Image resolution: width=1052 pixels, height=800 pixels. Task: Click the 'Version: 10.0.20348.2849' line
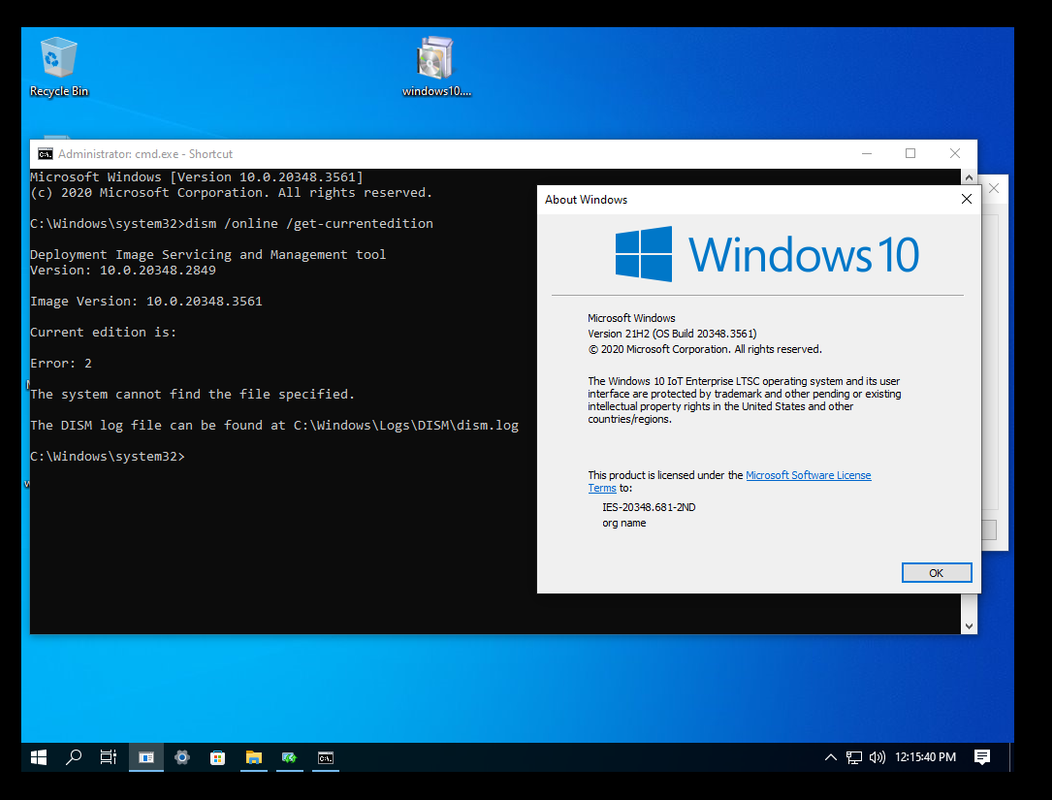pos(123,270)
